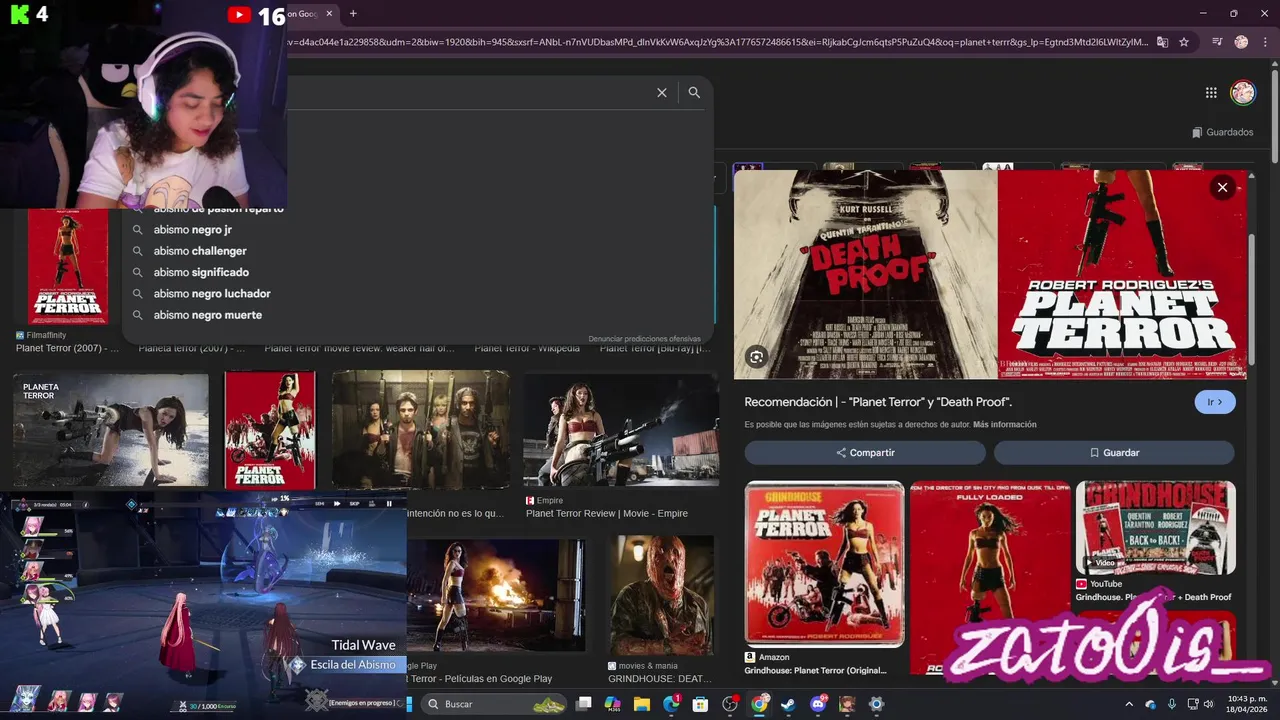The height and width of the screenshot is (720, 1280).
Task: Select suggestion "abismo significado"
Action: 201,272
